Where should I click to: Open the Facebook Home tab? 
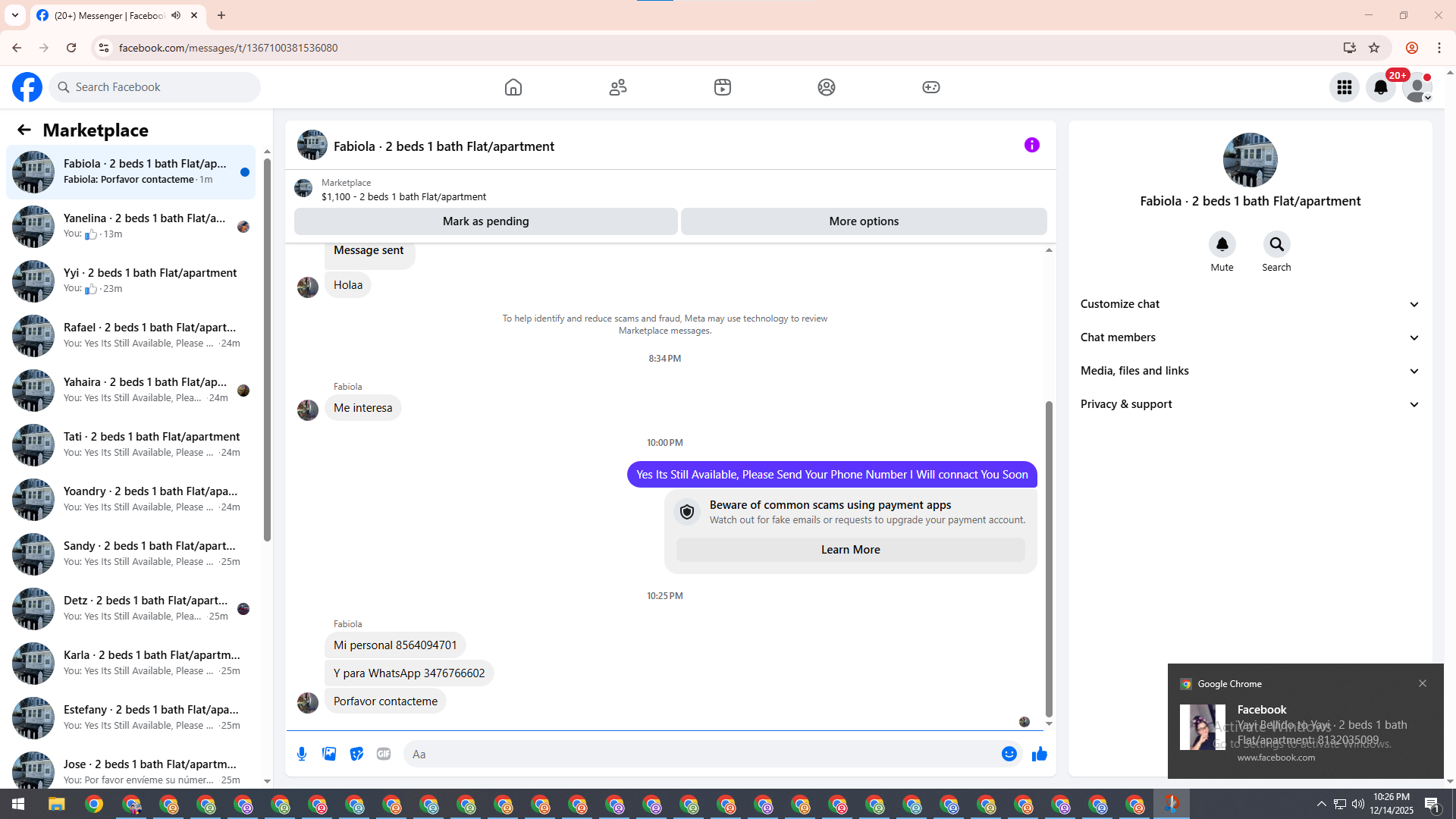(513, 87)
